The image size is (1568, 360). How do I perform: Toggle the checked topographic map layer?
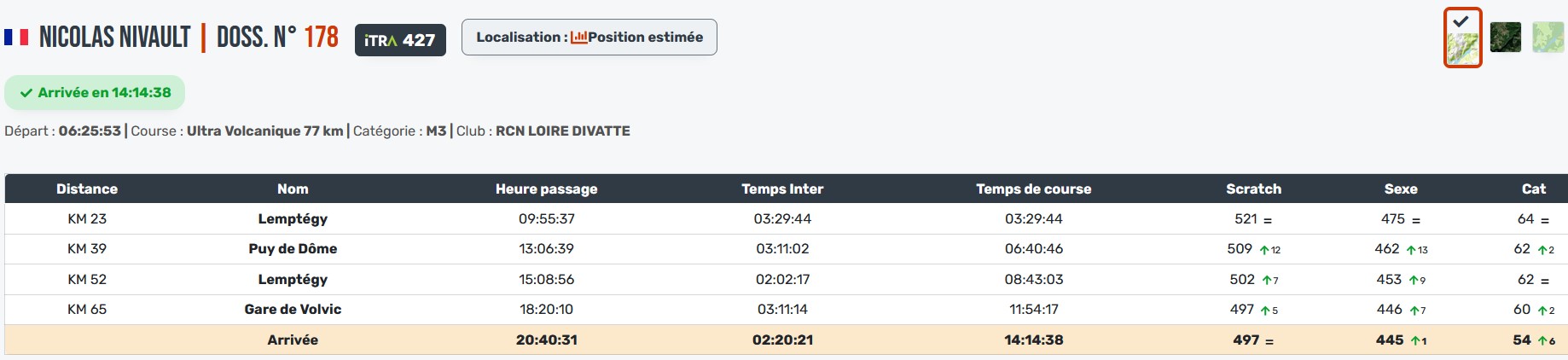click(1462, 38)
